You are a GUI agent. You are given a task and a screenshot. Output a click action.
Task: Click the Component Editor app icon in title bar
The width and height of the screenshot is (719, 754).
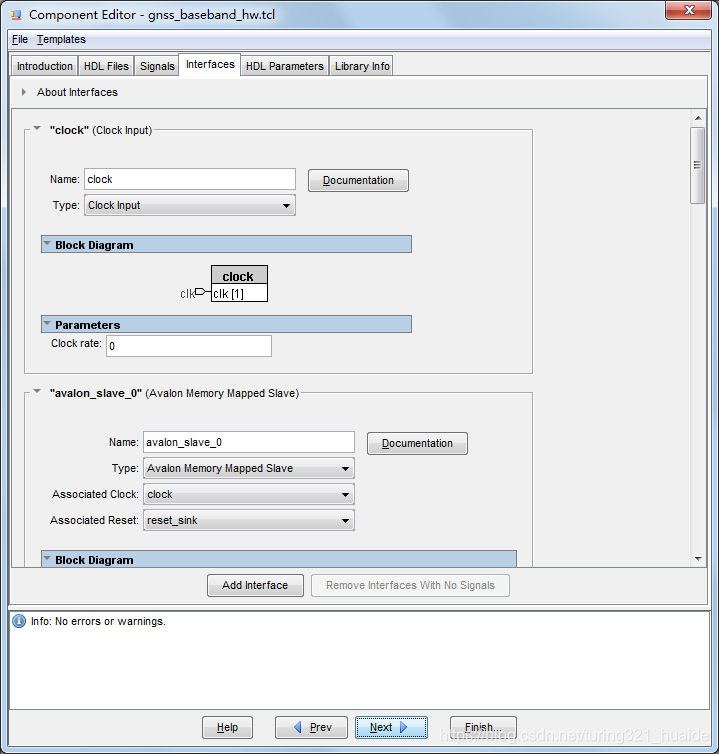(16, 14)
